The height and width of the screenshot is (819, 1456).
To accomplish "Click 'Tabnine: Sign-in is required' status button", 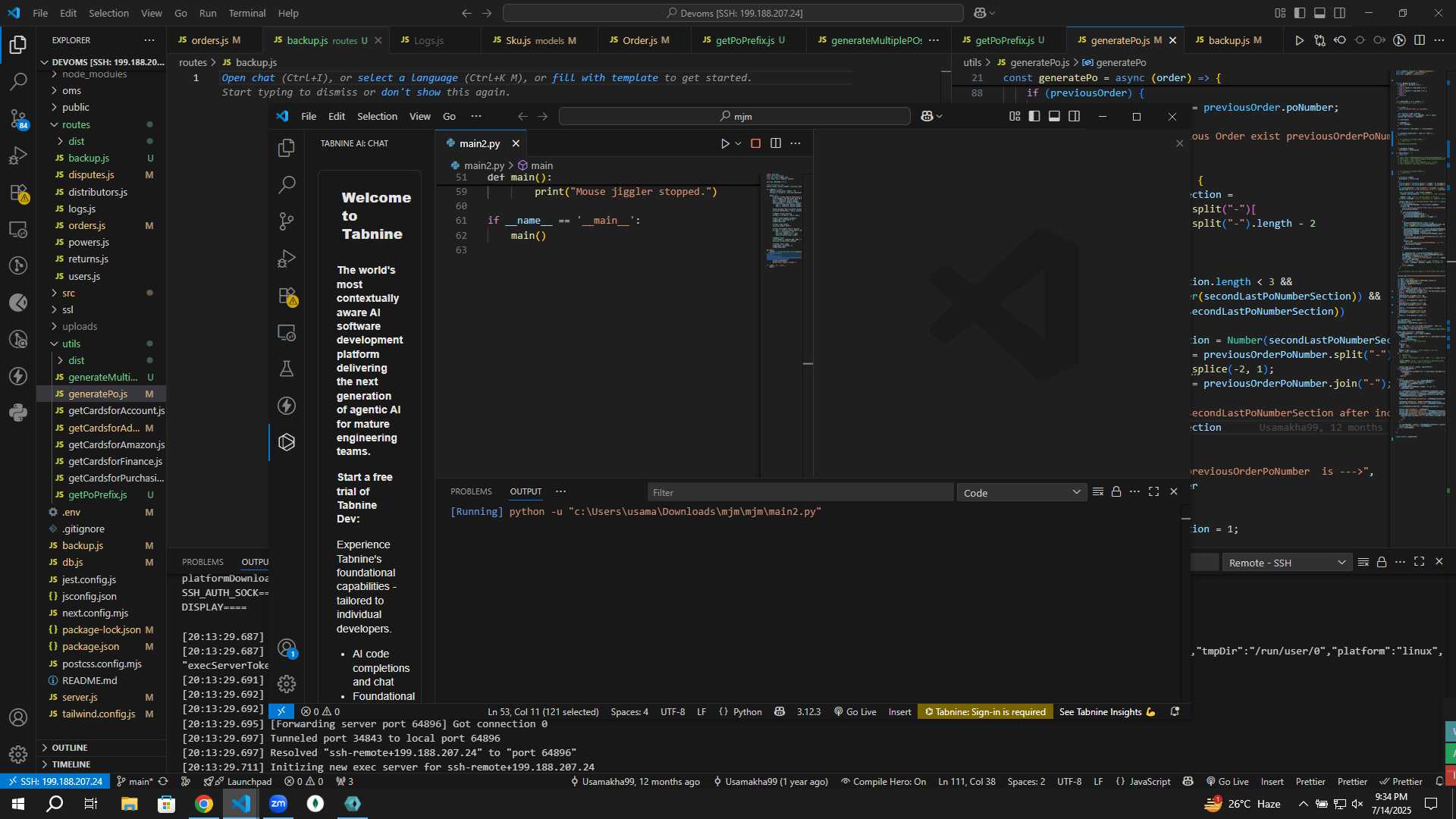I will (x=985, y=712).
